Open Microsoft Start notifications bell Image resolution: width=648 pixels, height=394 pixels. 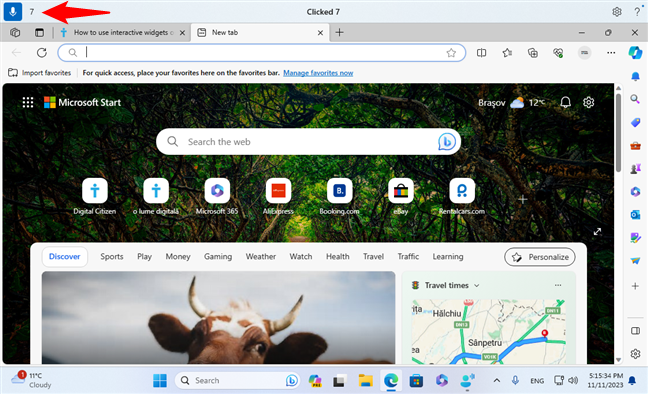tap(565, 102)
